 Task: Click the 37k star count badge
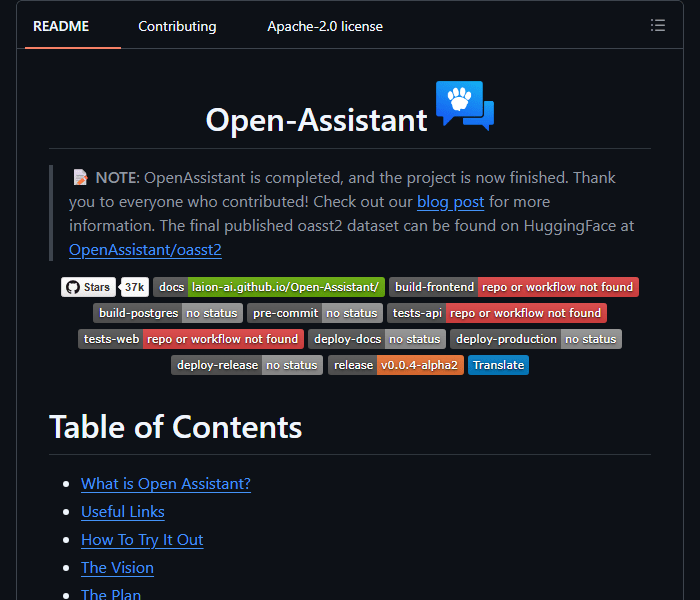tap(134, 287)
